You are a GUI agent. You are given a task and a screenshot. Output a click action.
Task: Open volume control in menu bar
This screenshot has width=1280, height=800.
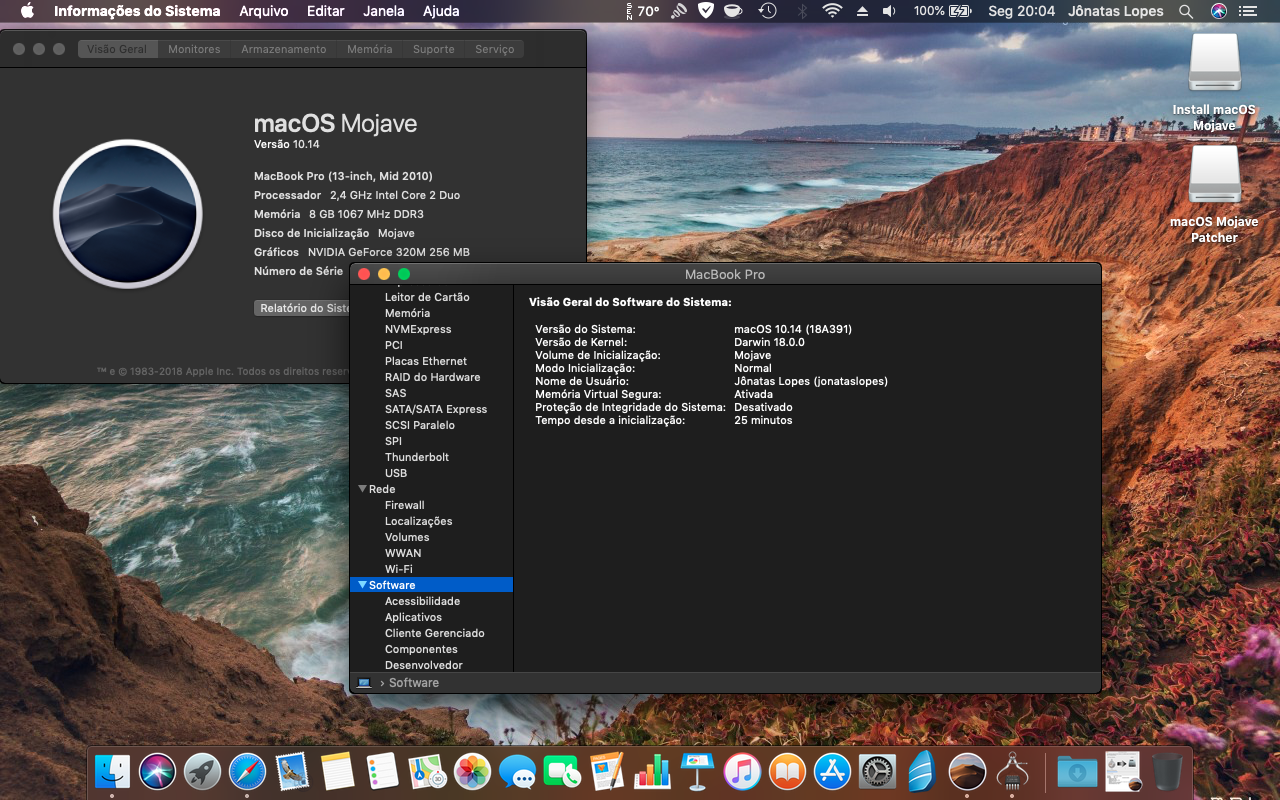pyautogui.click(x=889, y=11)
